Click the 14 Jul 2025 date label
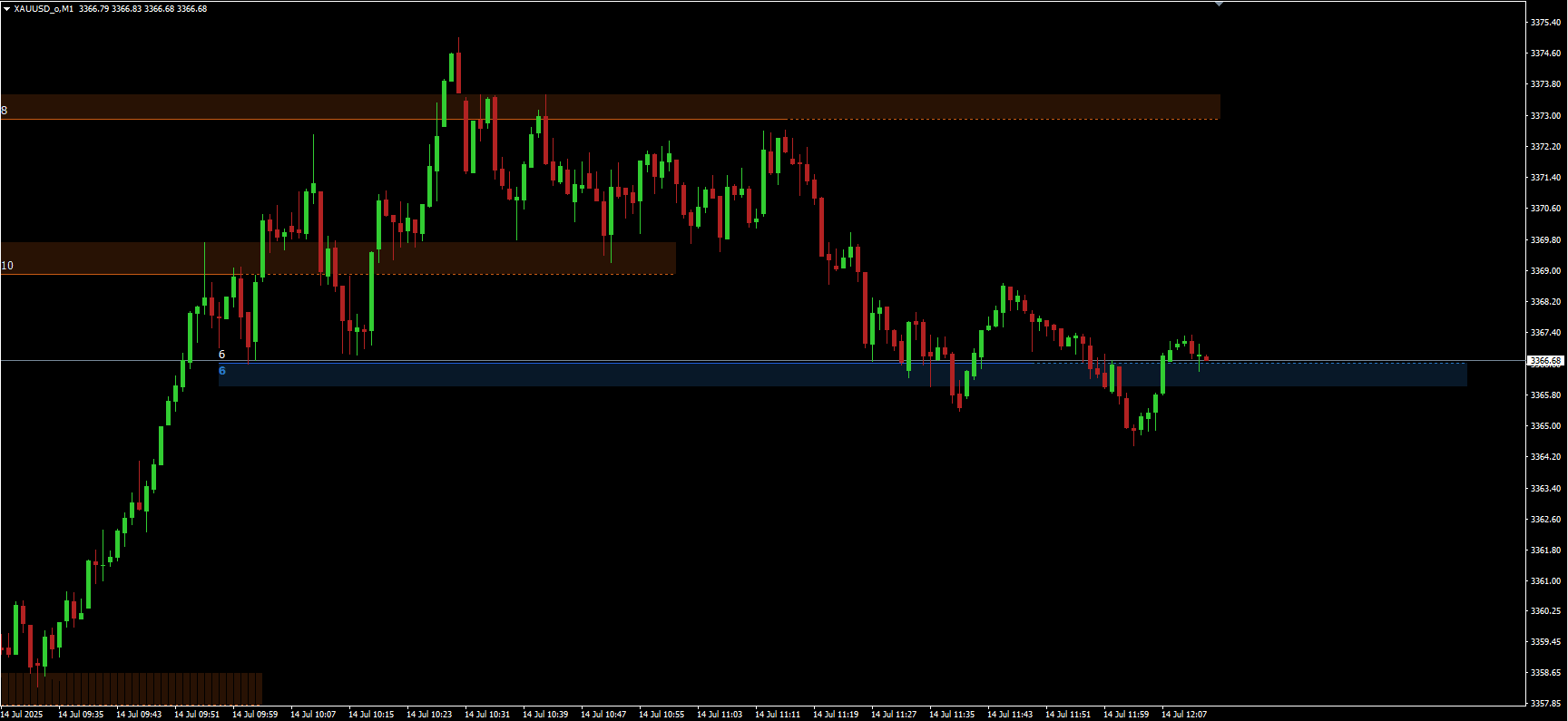The height and width of the screenshot is (721, 1568). (x=23, y=715)
